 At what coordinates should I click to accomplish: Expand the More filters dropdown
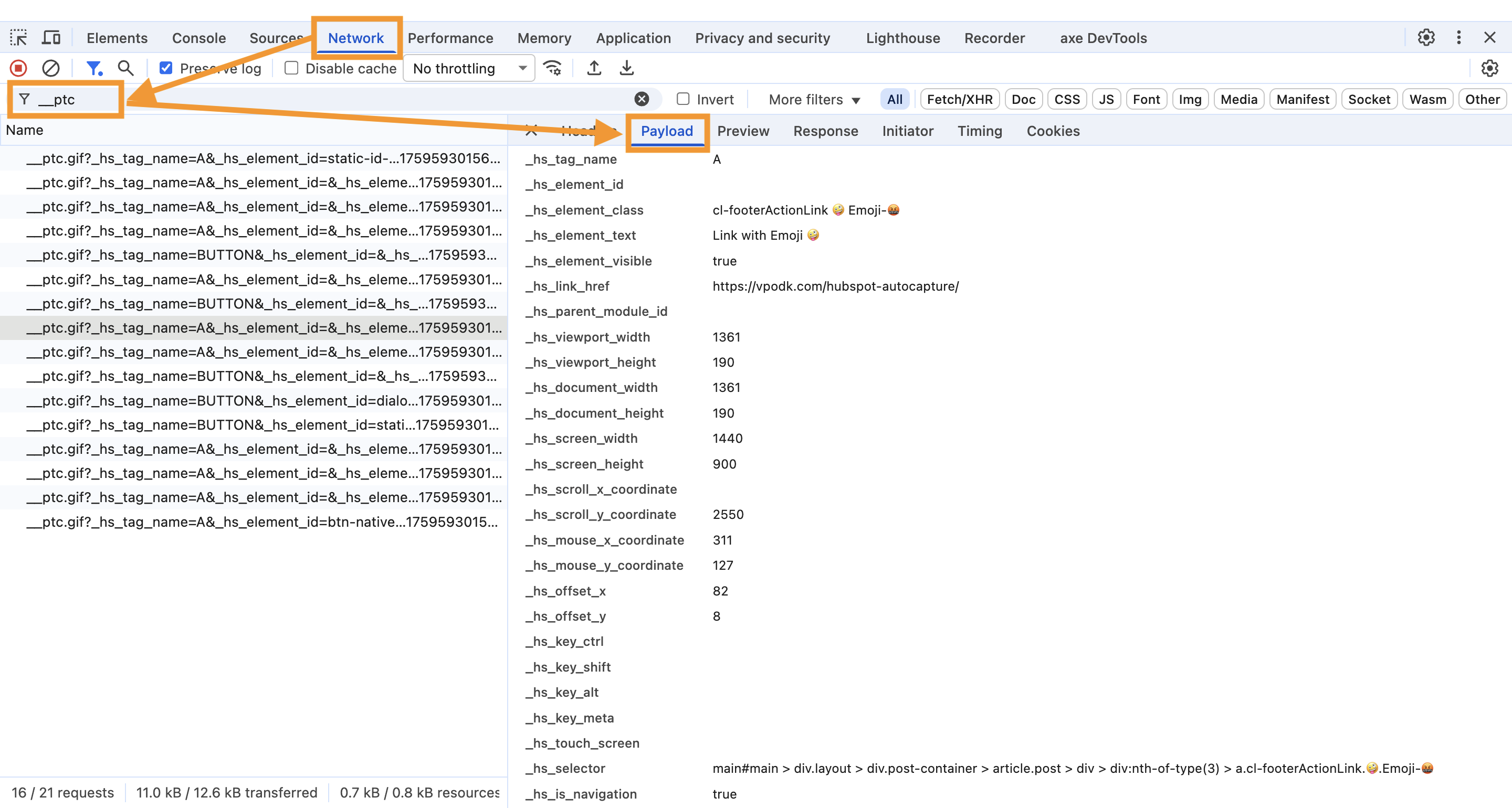814,100
